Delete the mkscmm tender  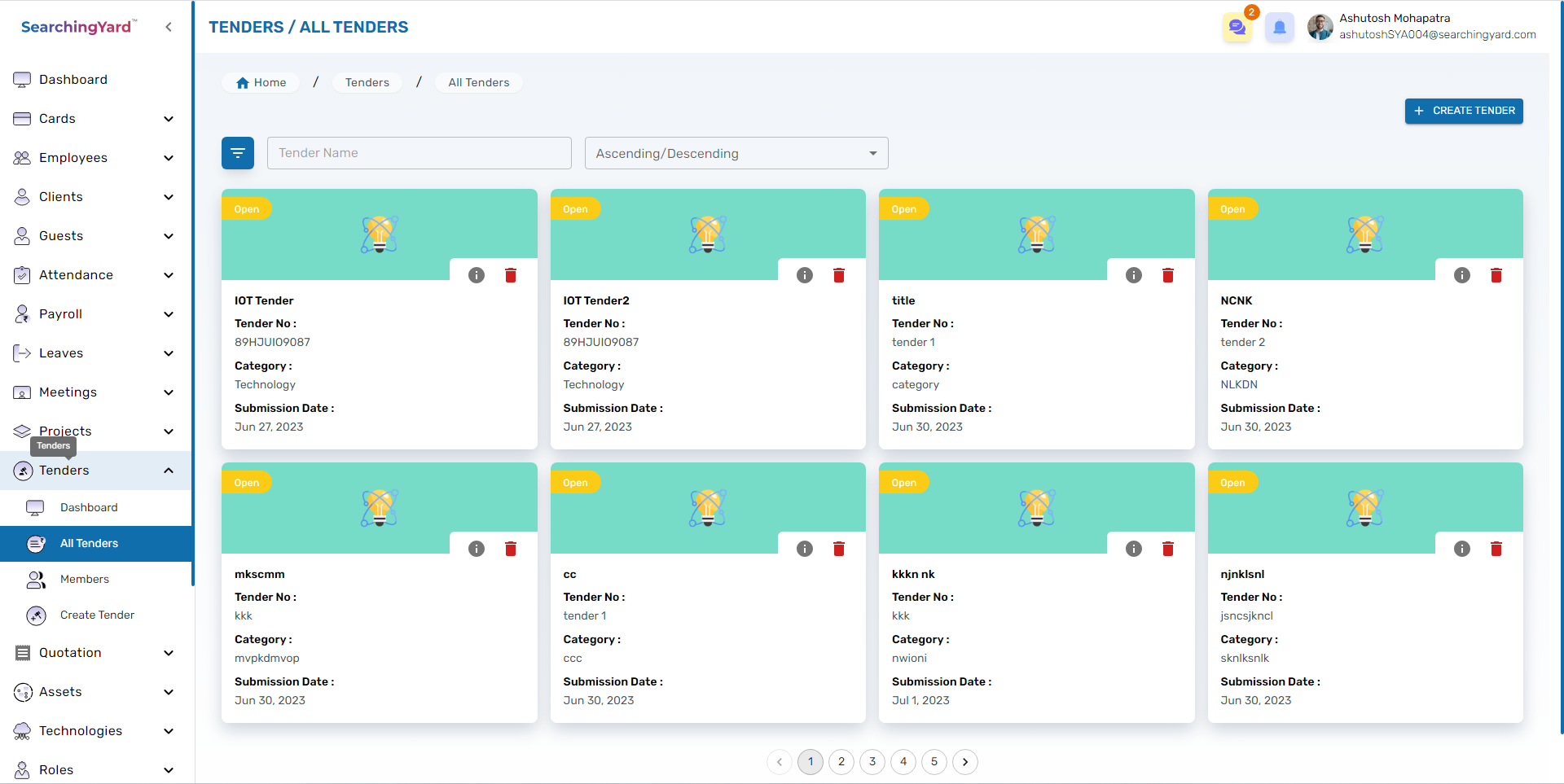511,549
